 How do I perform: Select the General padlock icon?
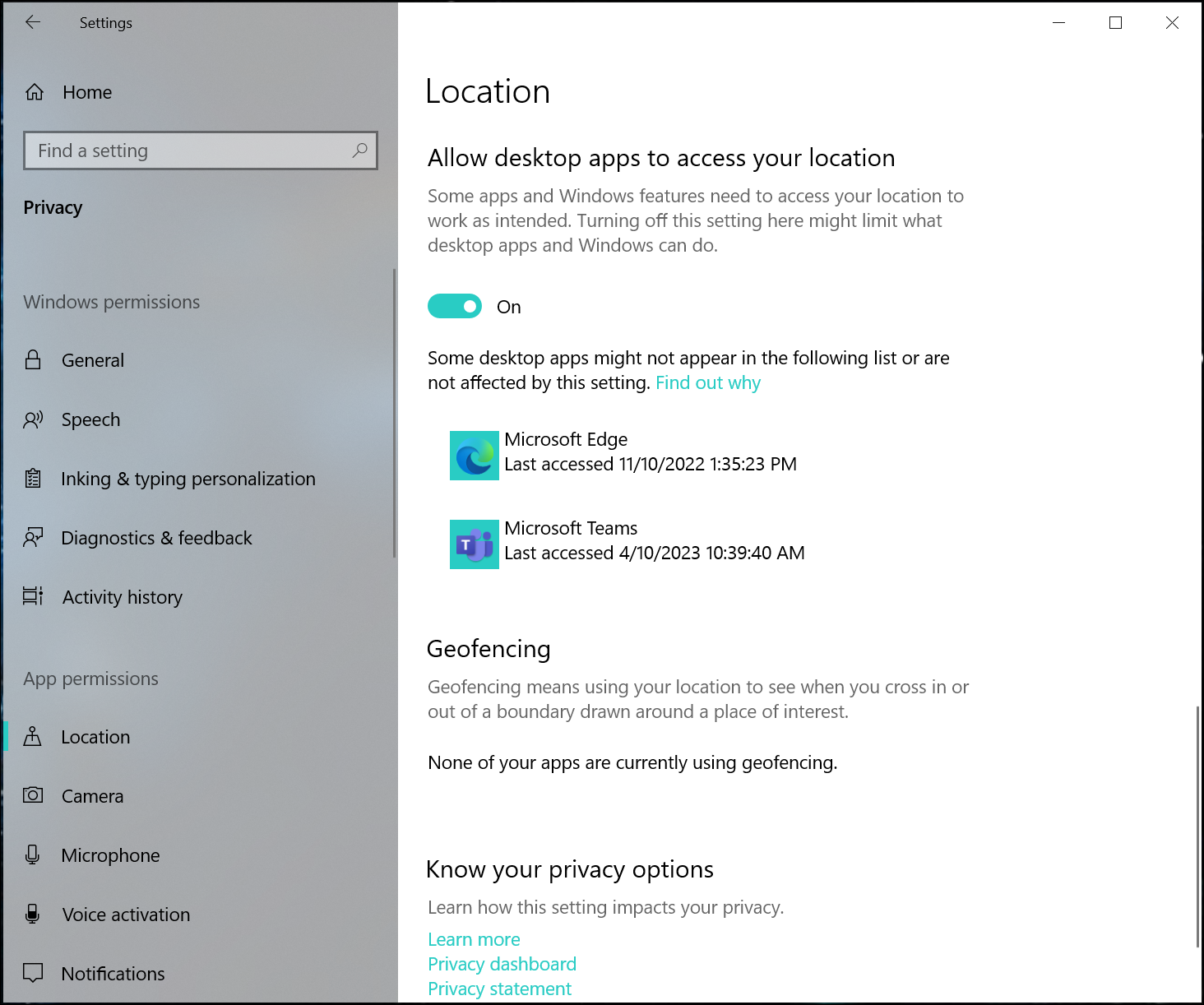click(x=33, y=359)
